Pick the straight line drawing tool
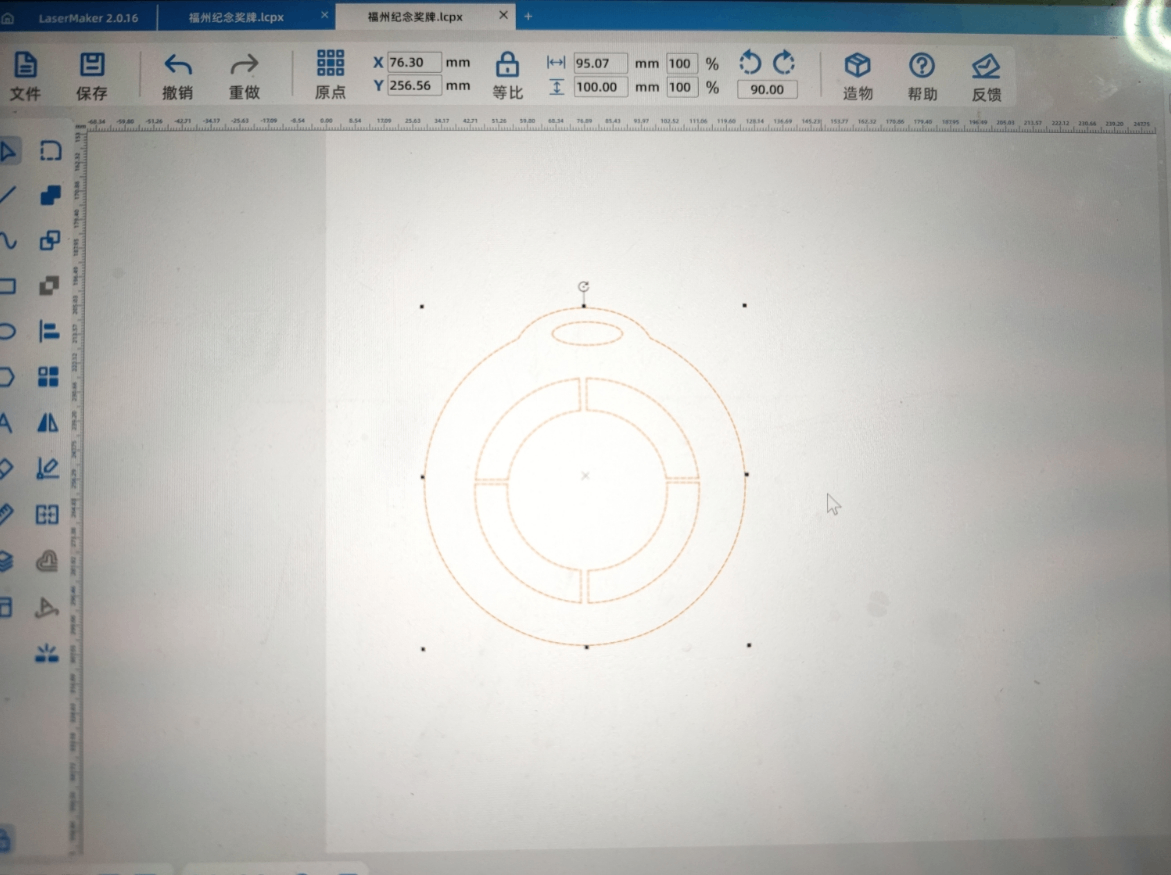The image size is (1171, 875). 8,195
